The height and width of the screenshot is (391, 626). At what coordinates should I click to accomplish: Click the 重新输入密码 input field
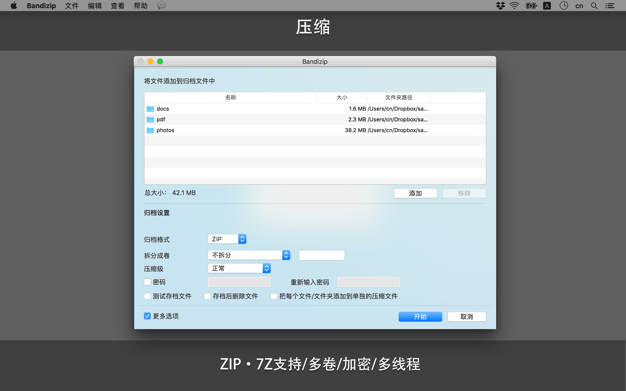pyautogui.click(x=368, y=282)
